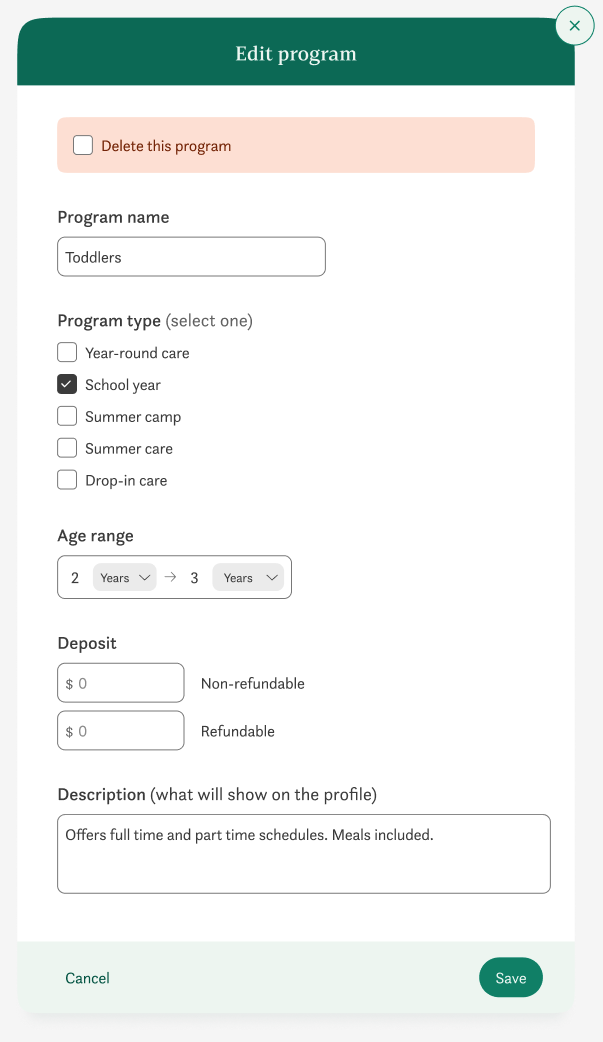Edit the program Description text area

(x=303, y=853)
